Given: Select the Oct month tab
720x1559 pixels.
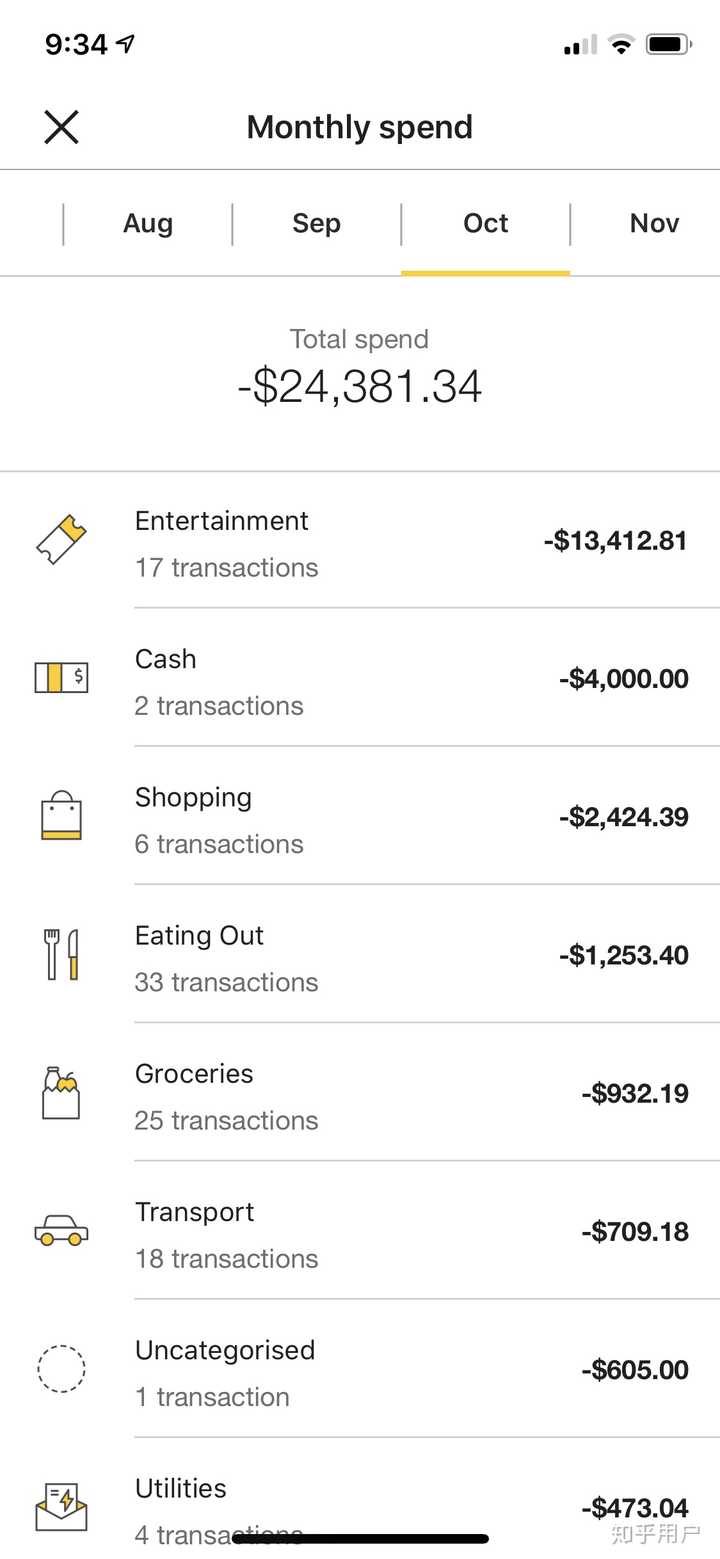Looking at the screenshot, I should click(486, 223).
